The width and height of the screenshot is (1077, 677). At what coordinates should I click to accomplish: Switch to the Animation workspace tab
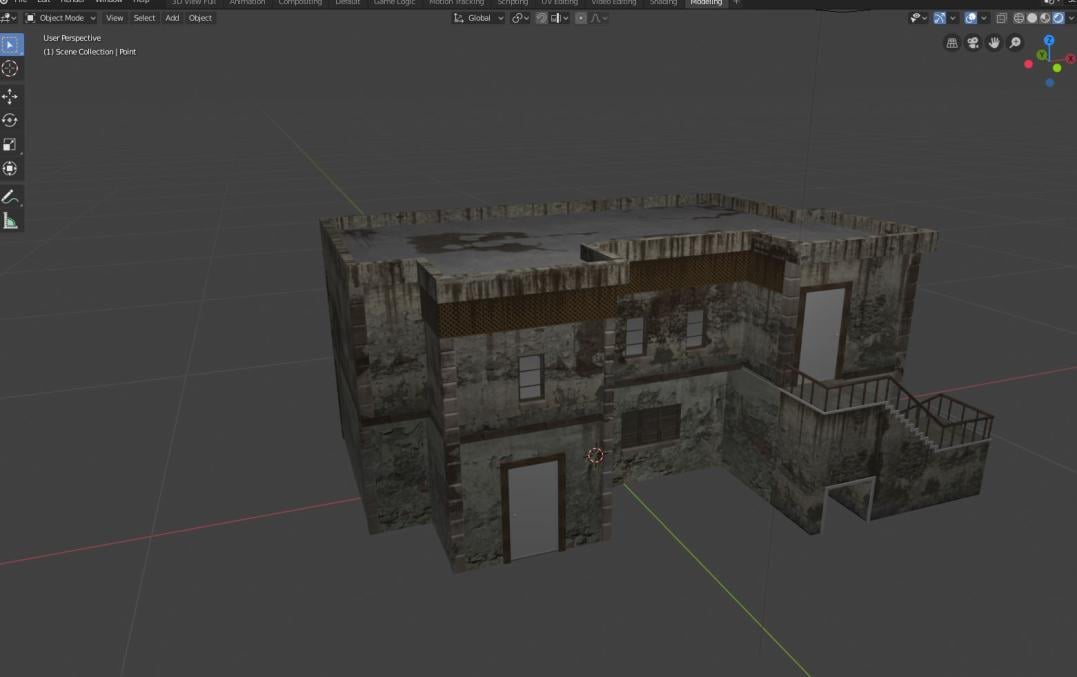[x=247, y=3]
